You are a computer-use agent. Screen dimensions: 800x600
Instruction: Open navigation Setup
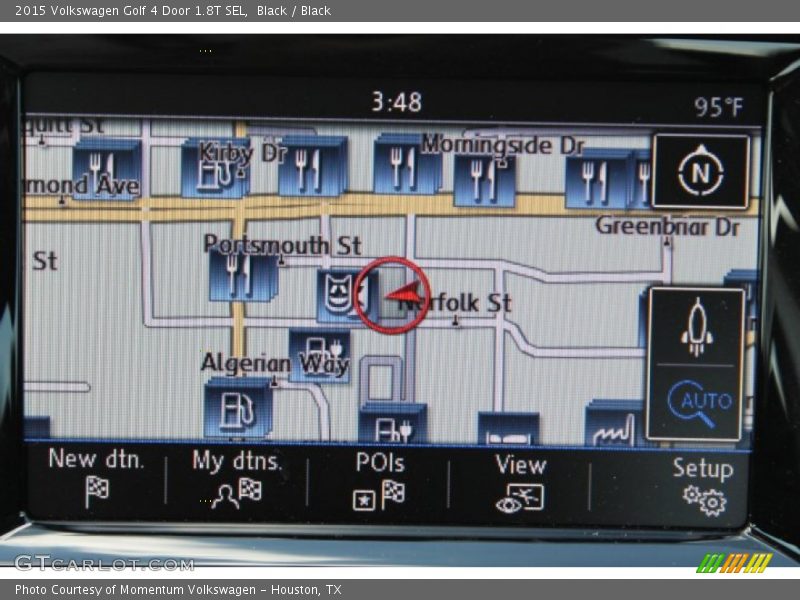point(703,486)
